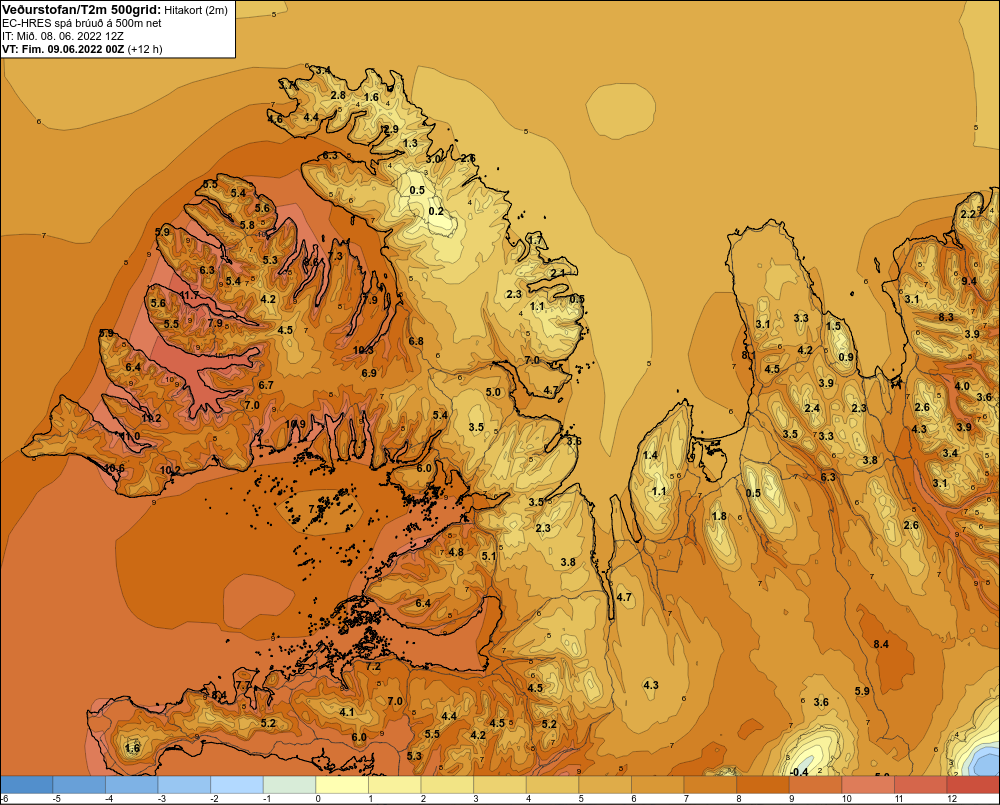
Task: Click the 1.5 temperature value
Action: (x=833, y=326)
